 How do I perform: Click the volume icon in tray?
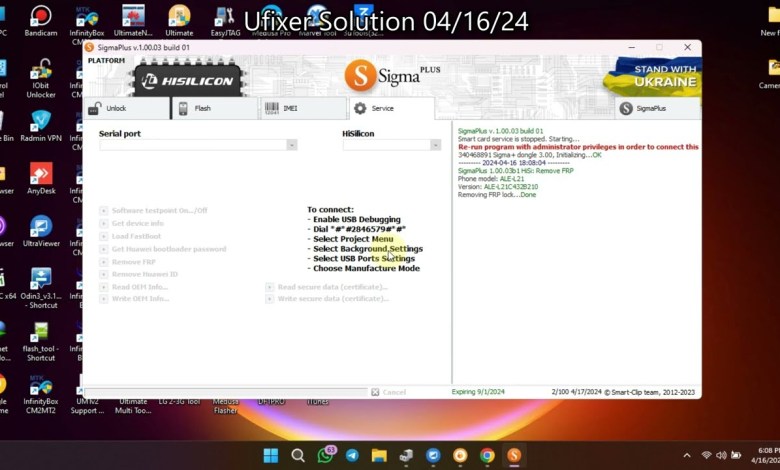tap(721, 455)
